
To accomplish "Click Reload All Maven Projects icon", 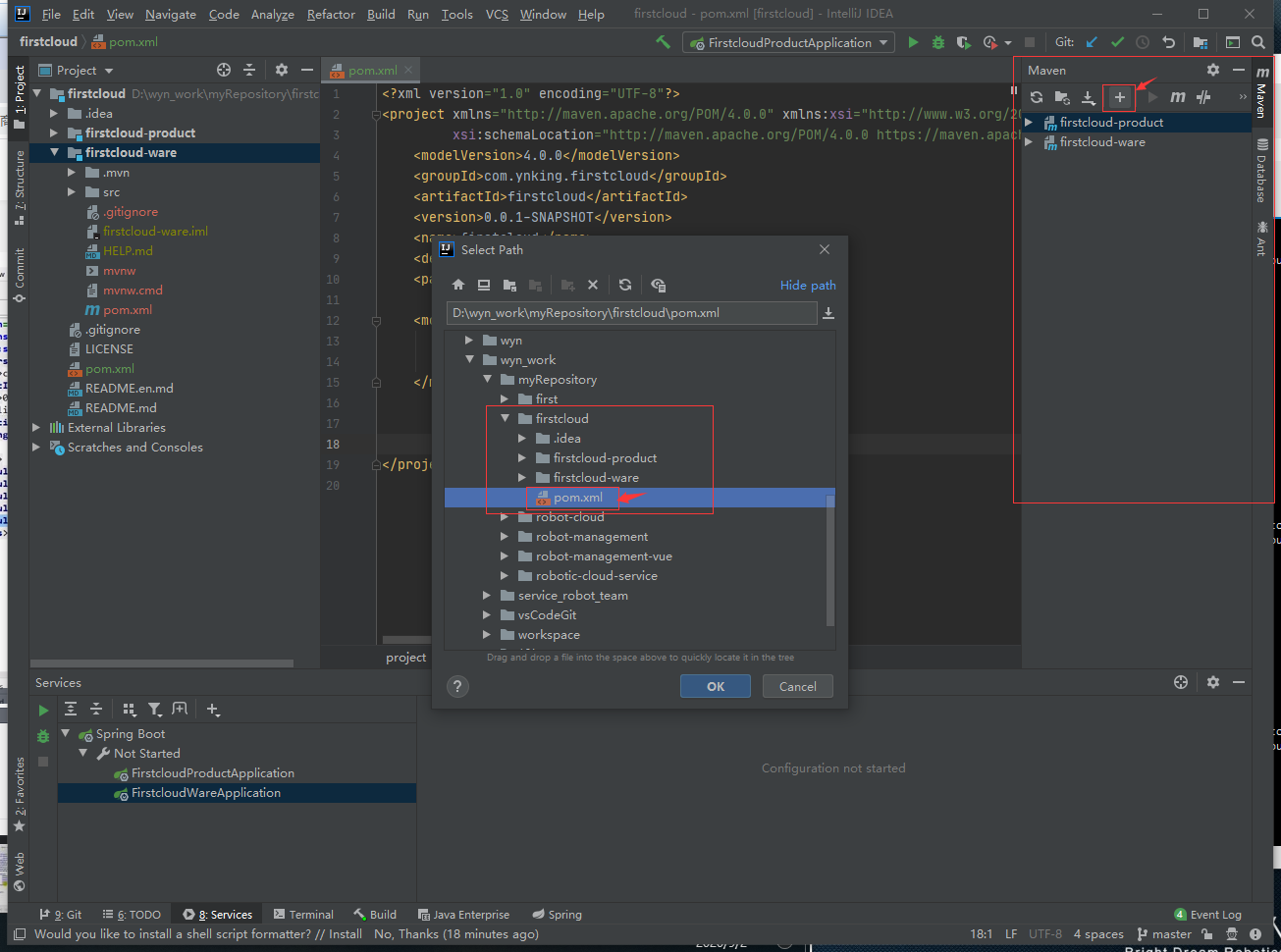I will pos(1037,97).
